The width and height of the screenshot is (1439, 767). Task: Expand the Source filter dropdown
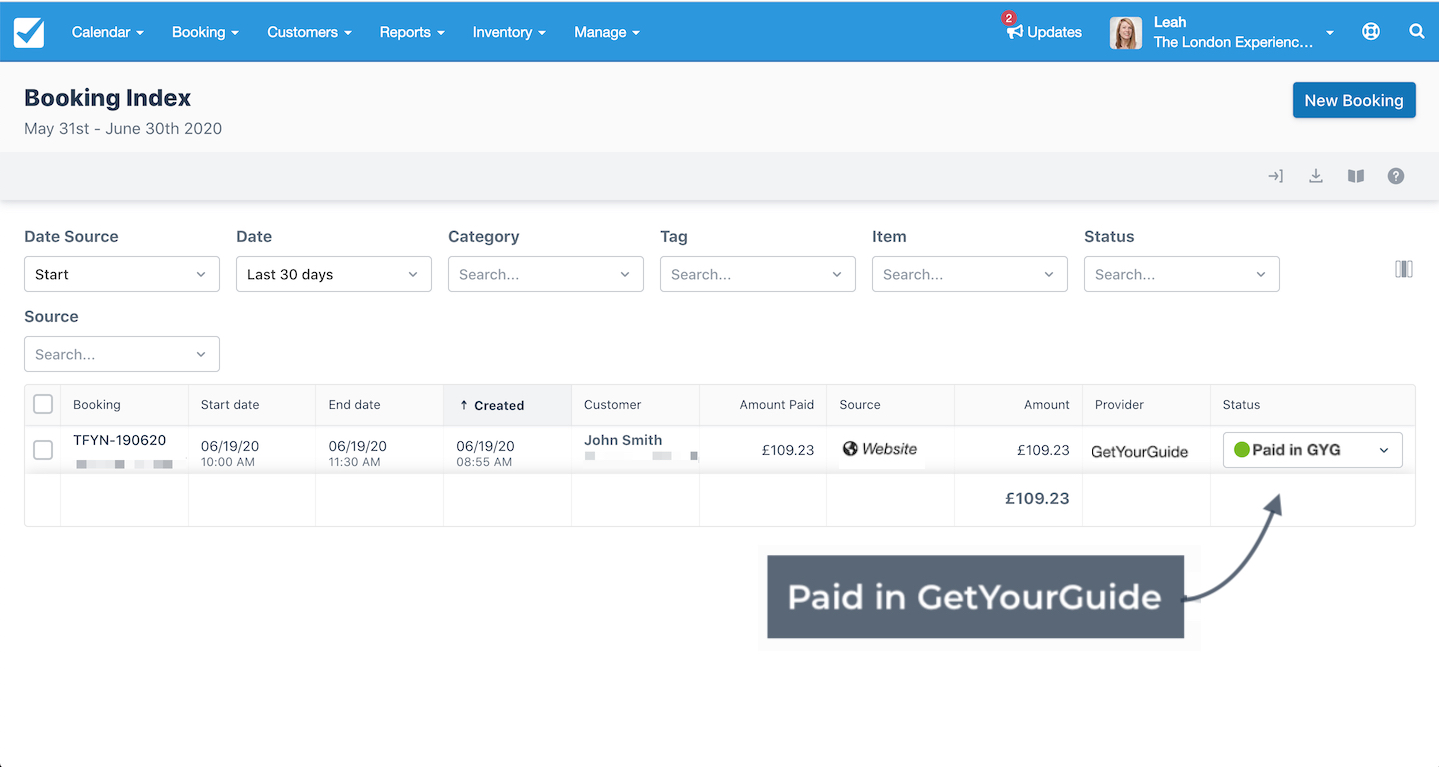coord(122,354)
